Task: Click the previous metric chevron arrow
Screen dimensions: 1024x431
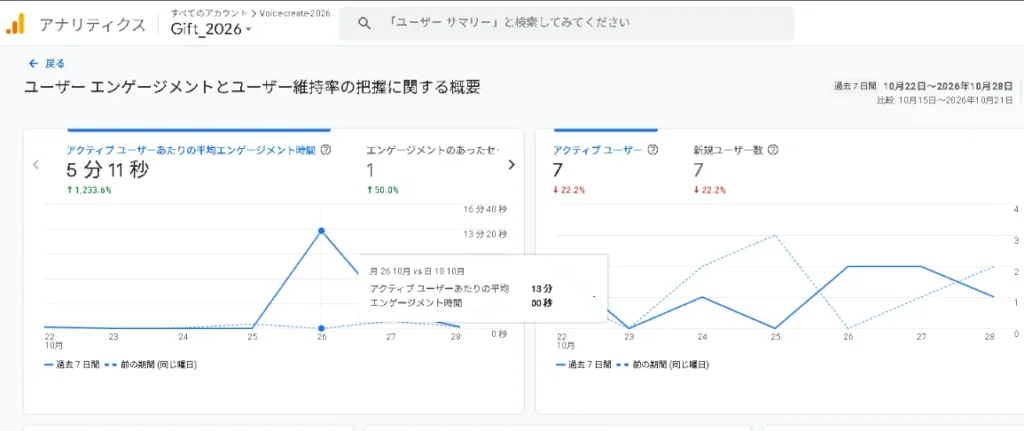Action: 37,165
